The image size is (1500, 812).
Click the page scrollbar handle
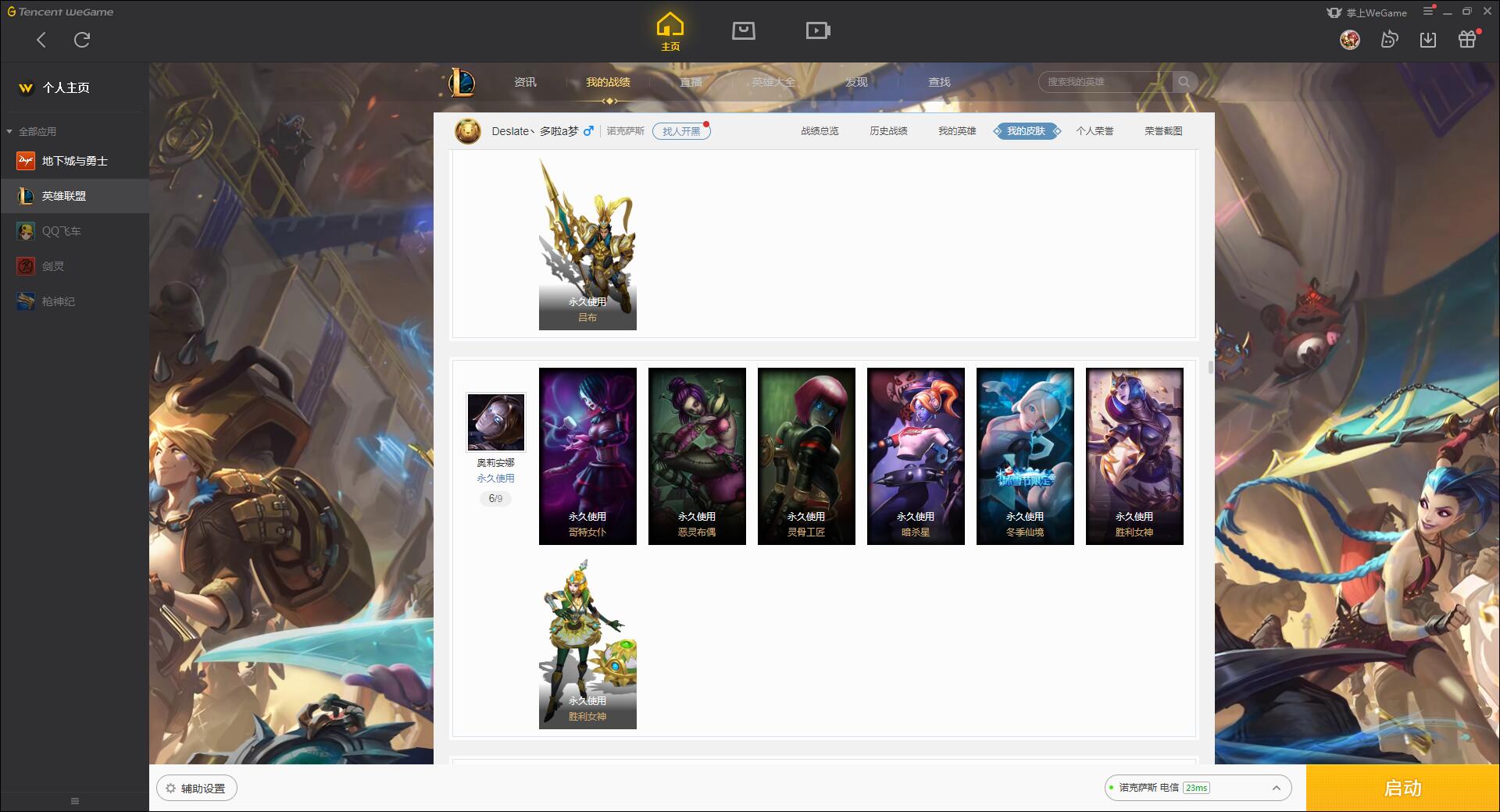[x=1211, y=367]
